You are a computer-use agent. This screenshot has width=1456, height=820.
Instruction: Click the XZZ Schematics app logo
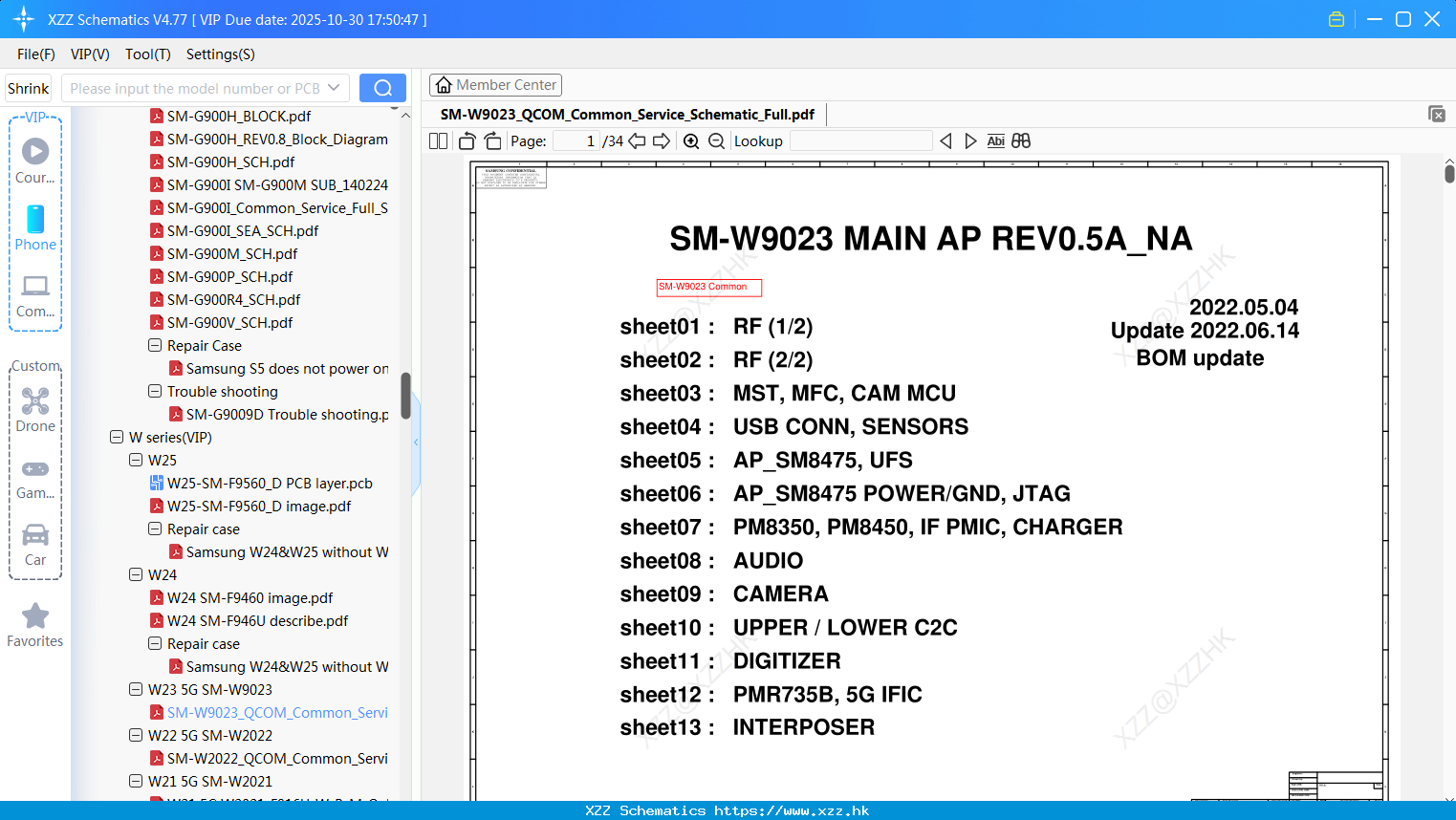click(x=23, y=19)
